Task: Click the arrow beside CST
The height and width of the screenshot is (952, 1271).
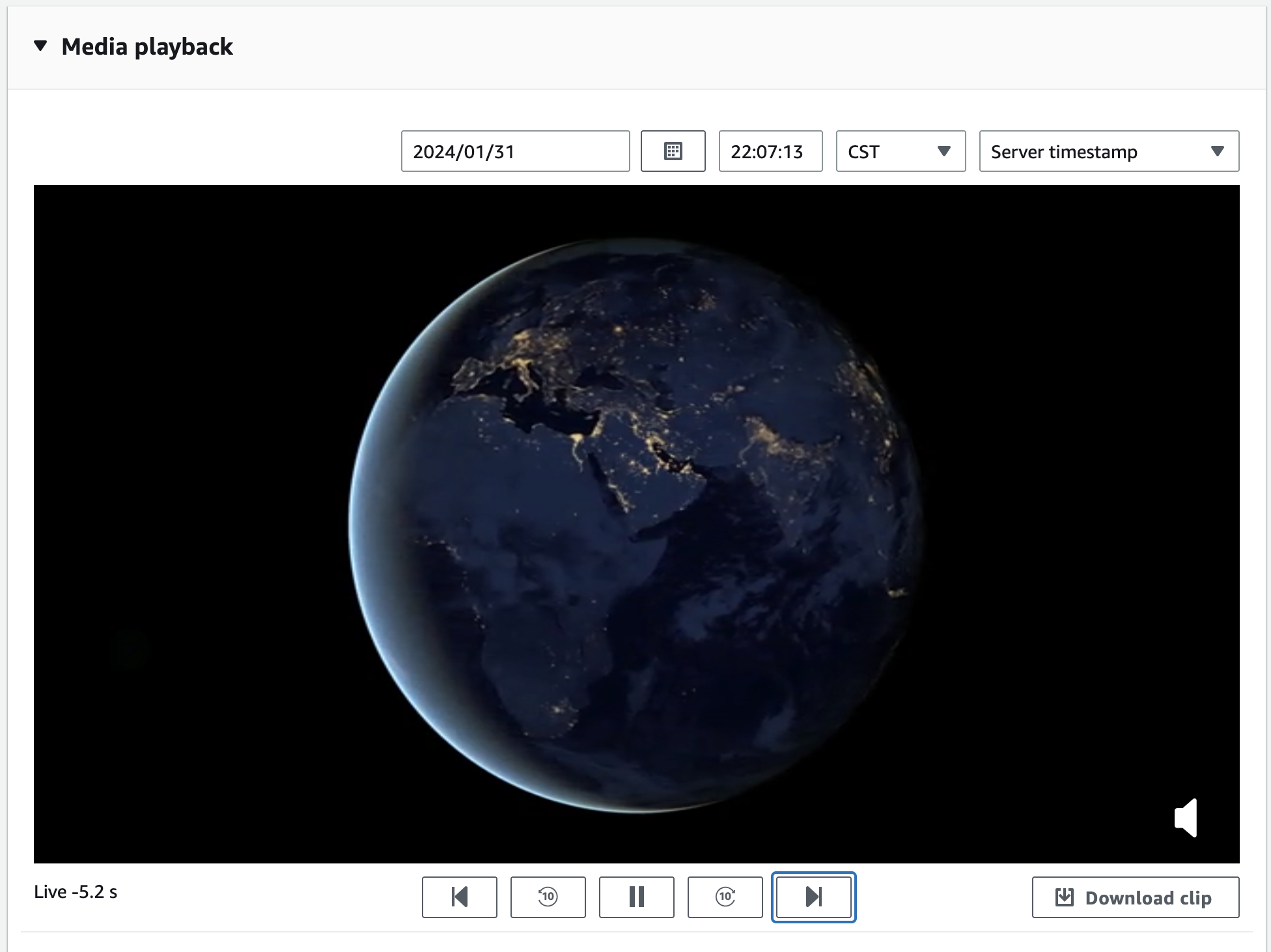Action: click(x=943, y=152)
